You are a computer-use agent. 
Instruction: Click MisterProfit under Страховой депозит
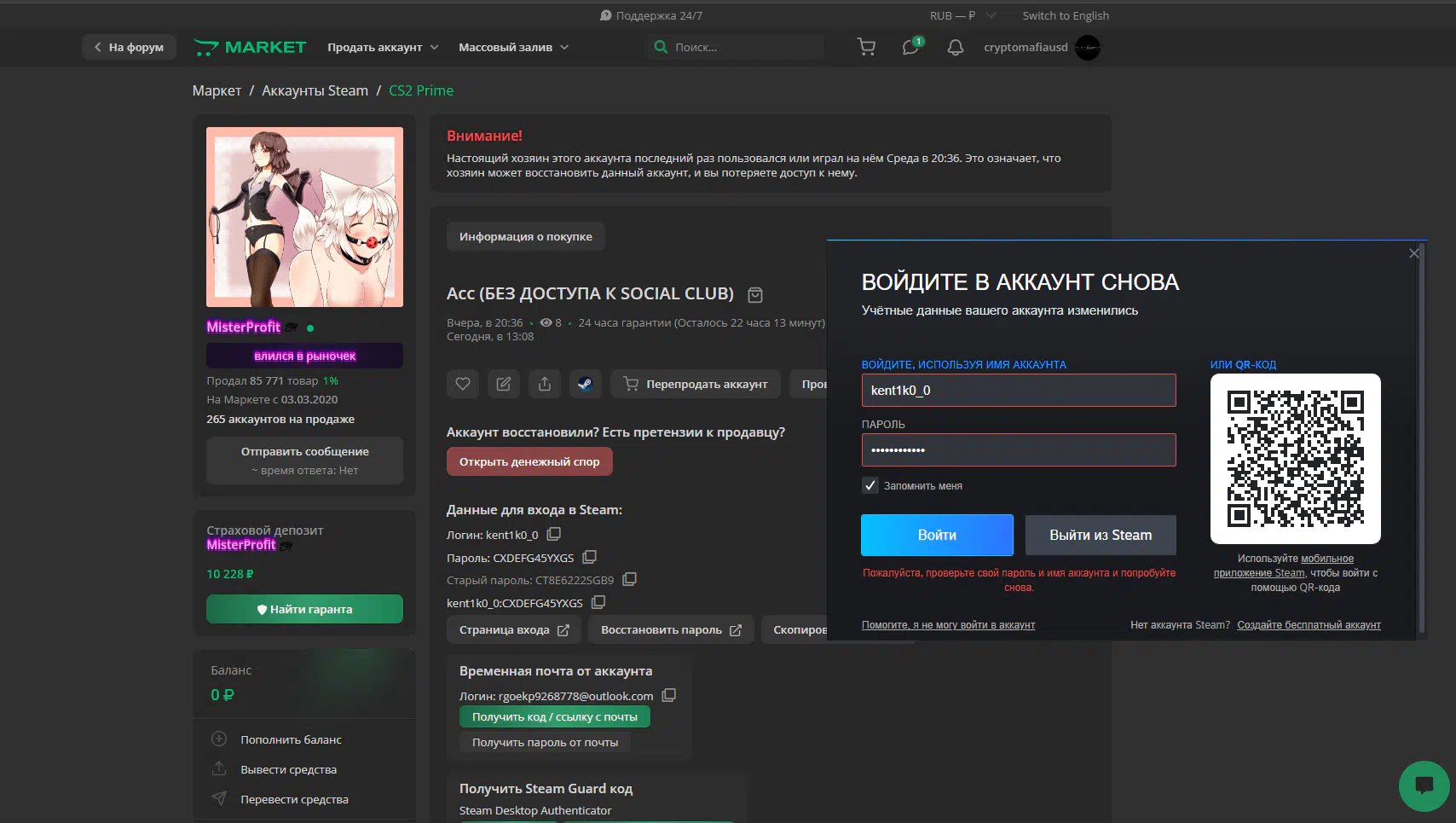pyautogui.click(x=241, y=545)
